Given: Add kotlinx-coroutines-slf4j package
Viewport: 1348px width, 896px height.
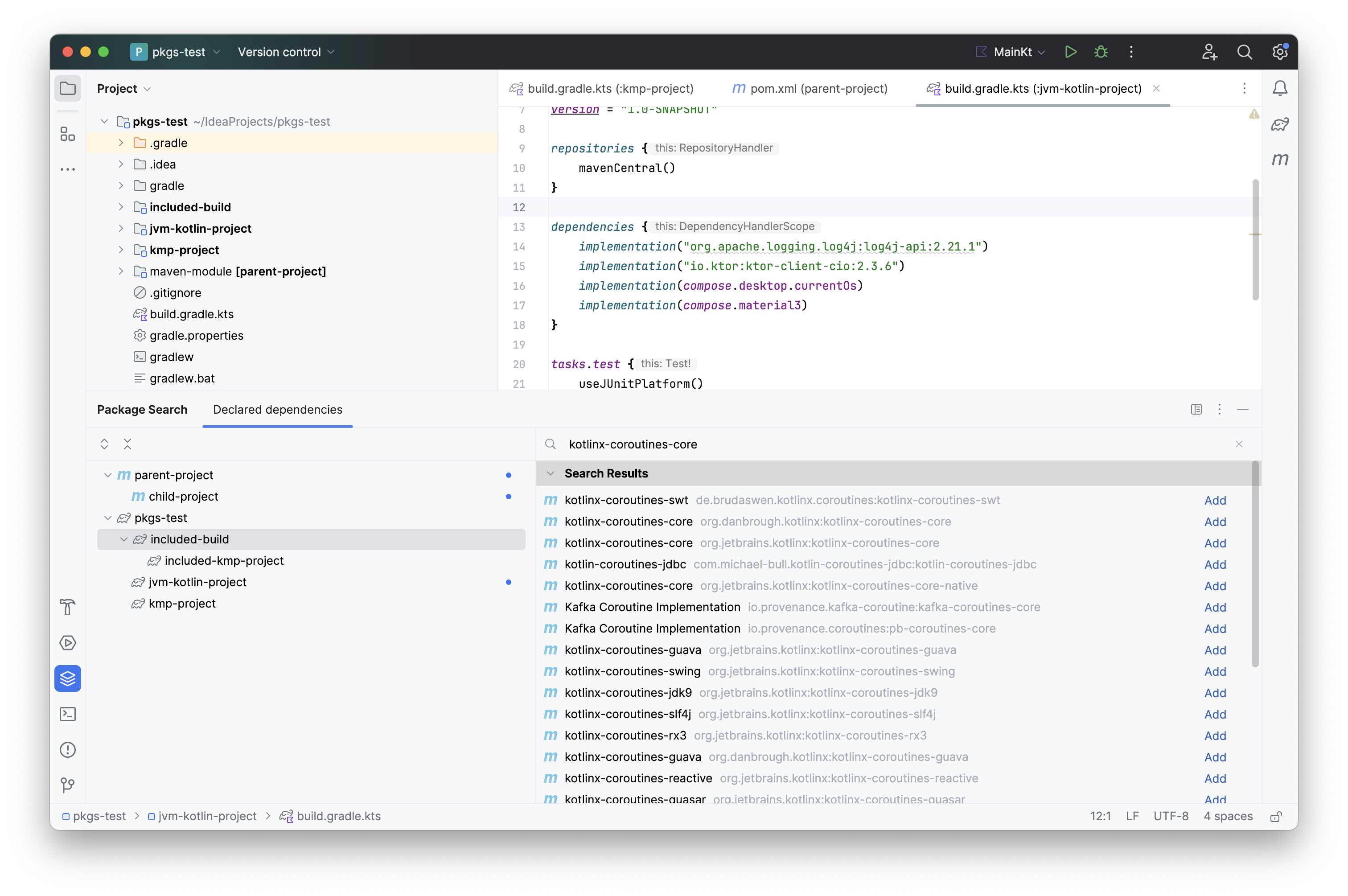Looking at the screenshot, I should click(1215, 714).
